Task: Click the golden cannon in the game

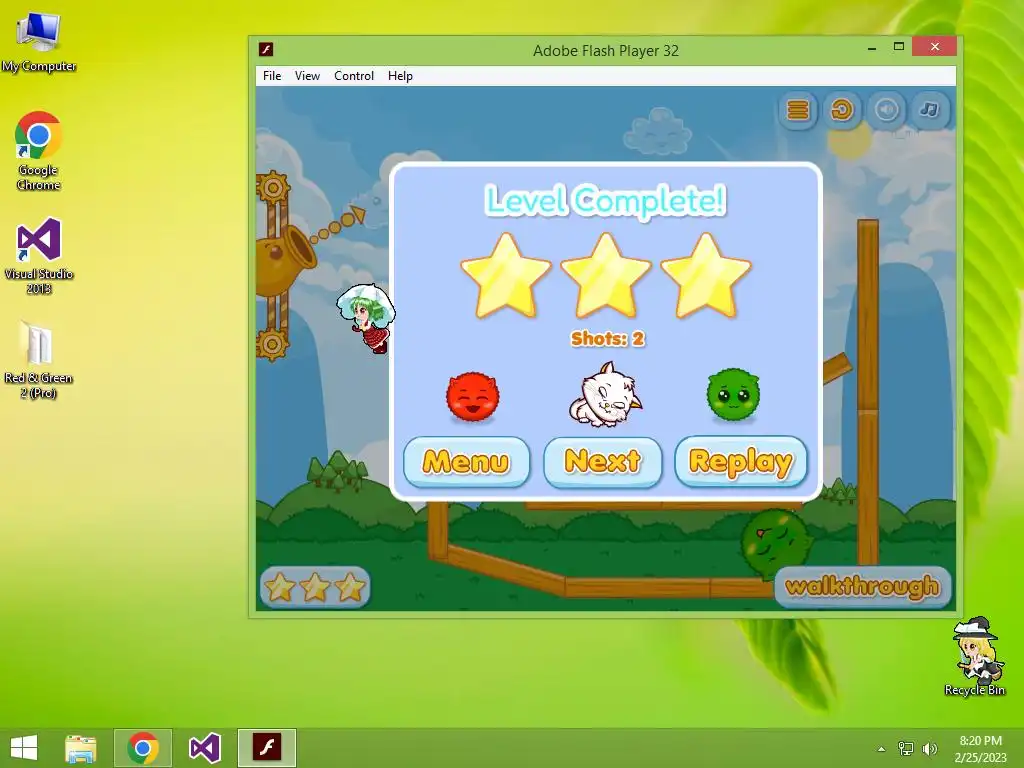Action: [x=284, y=258]
